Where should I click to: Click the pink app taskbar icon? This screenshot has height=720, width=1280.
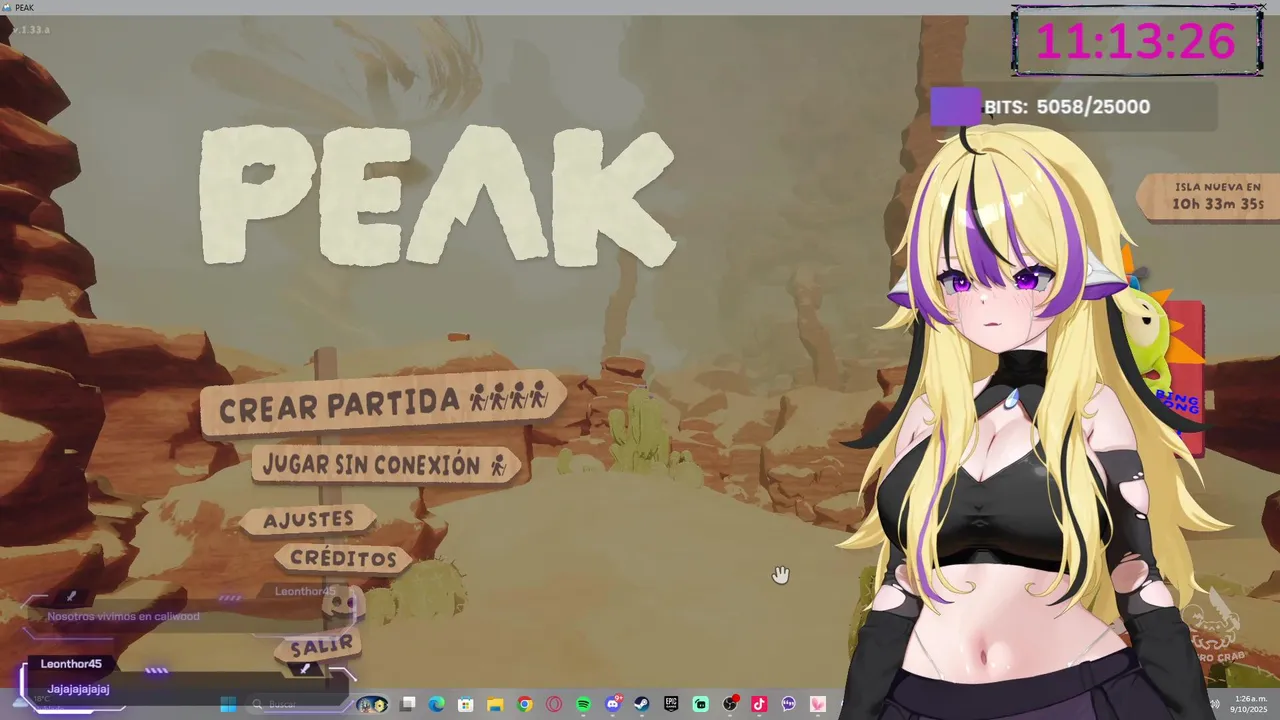click(818, 704)
